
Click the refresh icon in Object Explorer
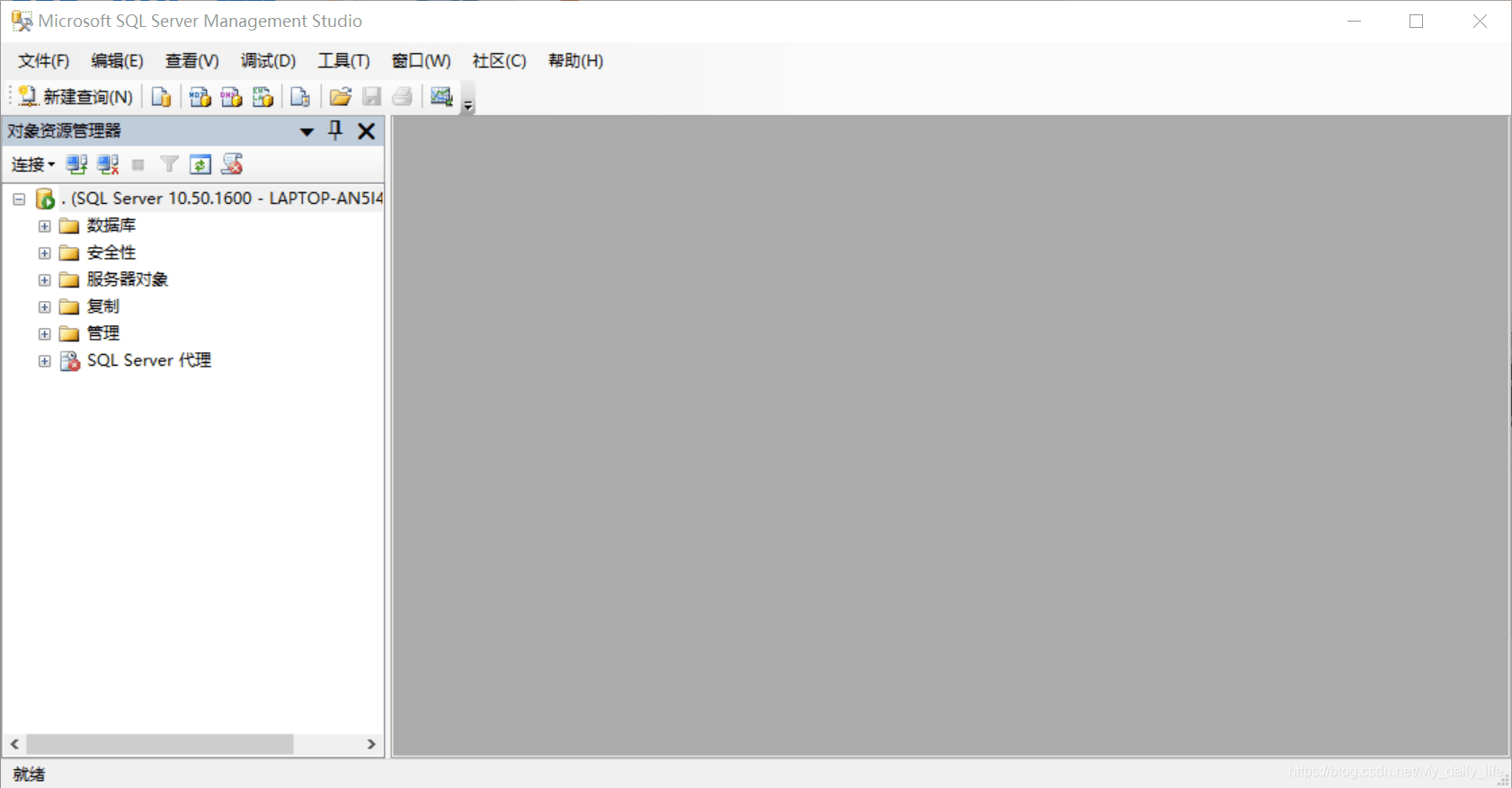point(200,164)
